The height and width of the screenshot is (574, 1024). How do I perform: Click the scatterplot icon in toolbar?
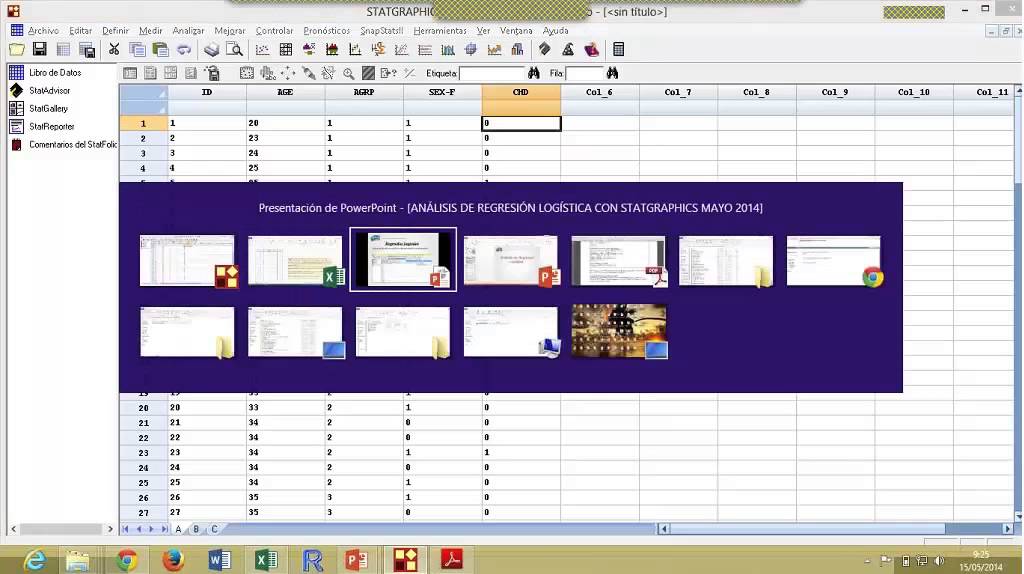(263, 50)
